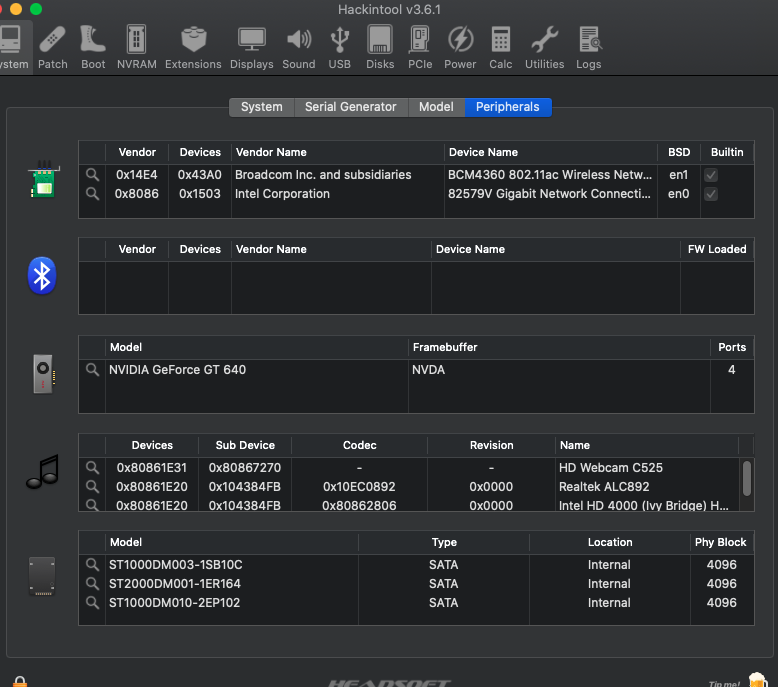Click magnifier icon for ST1000DM010-2EP102 disk
This screenshot has width=778, height=687.
[x=92, y=602]
